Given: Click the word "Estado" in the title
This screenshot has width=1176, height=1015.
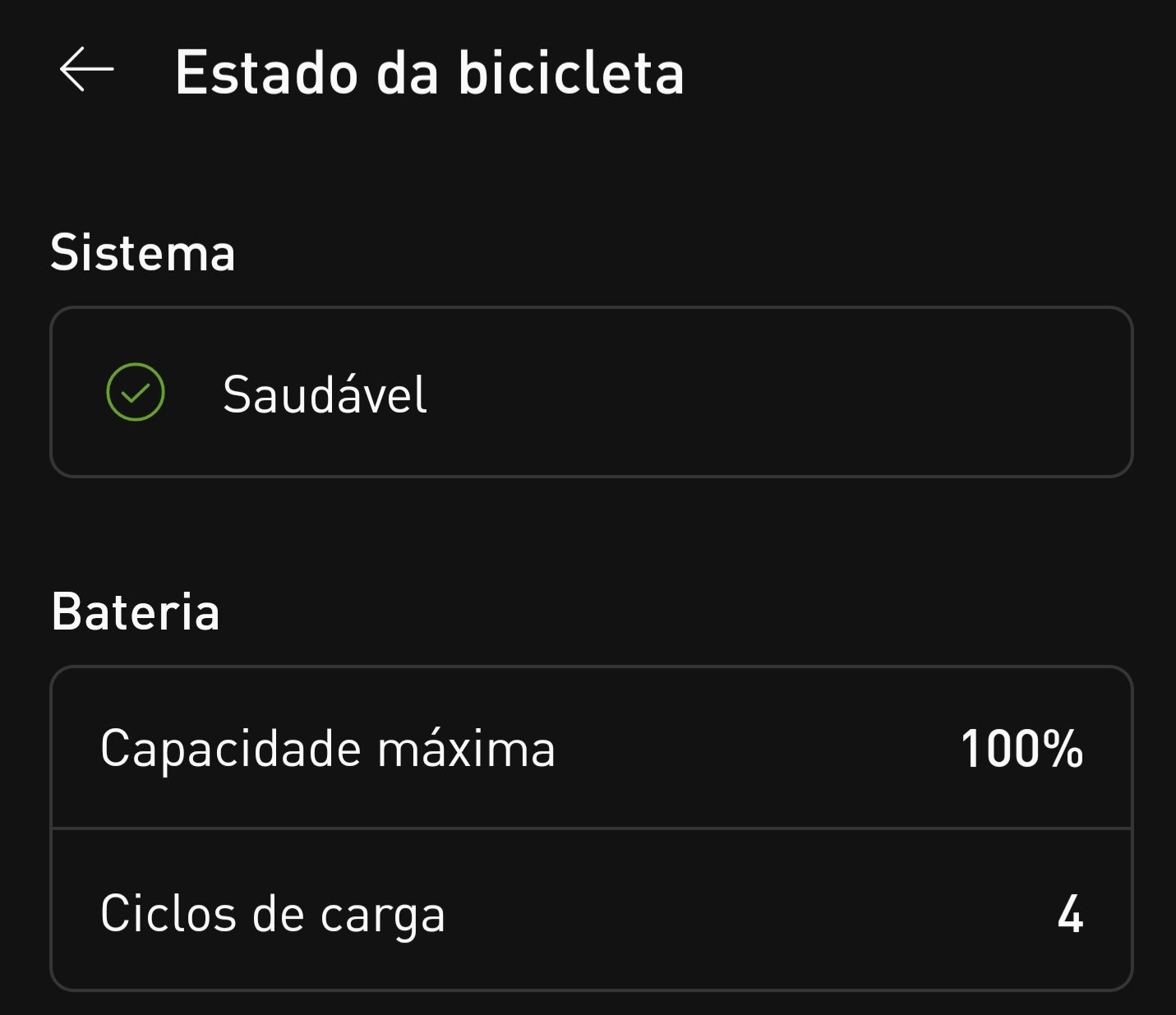Looking at the screenshot, I should coord(267,73).
